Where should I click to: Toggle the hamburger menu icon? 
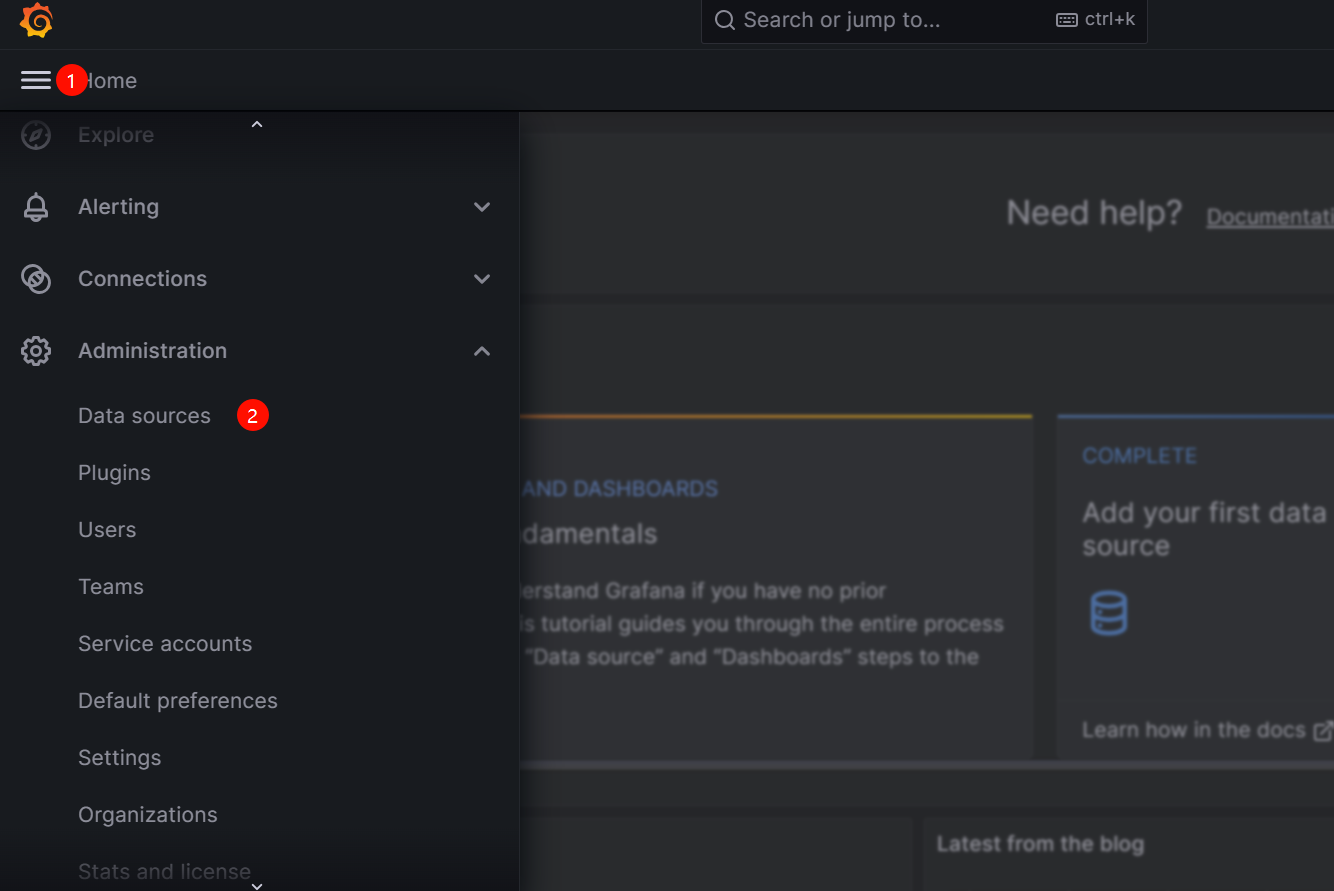click(36, 80)
